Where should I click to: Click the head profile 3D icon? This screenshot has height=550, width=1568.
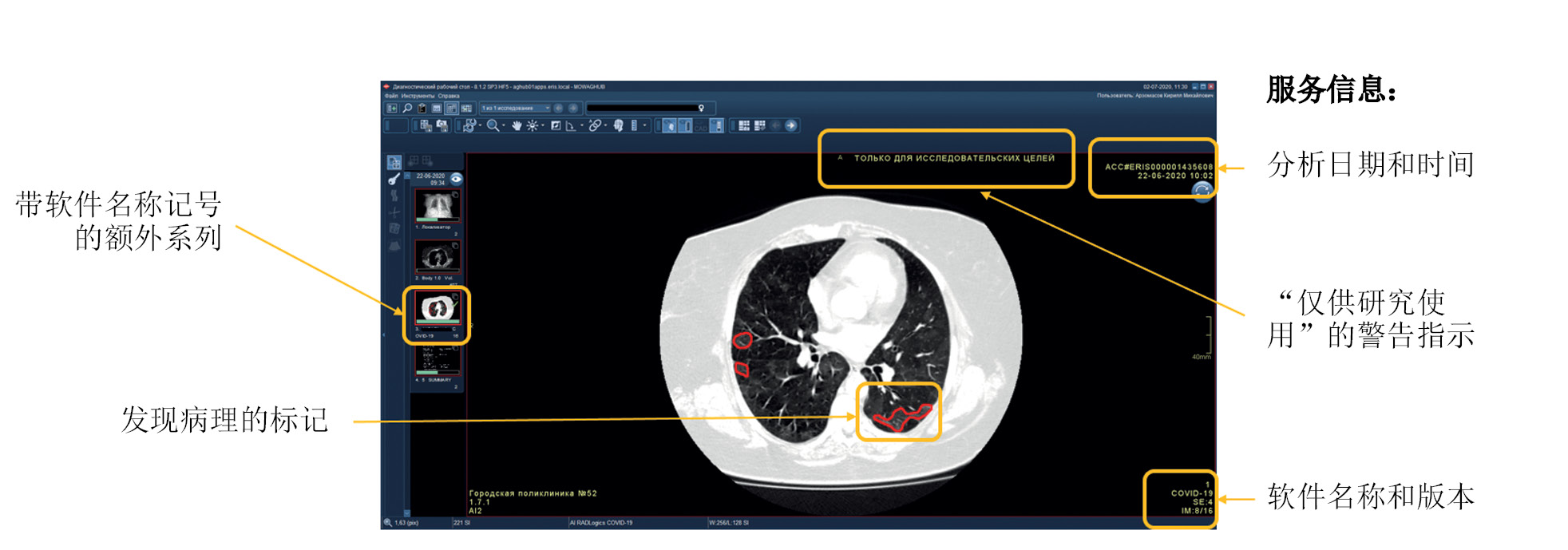click(618, 125)
